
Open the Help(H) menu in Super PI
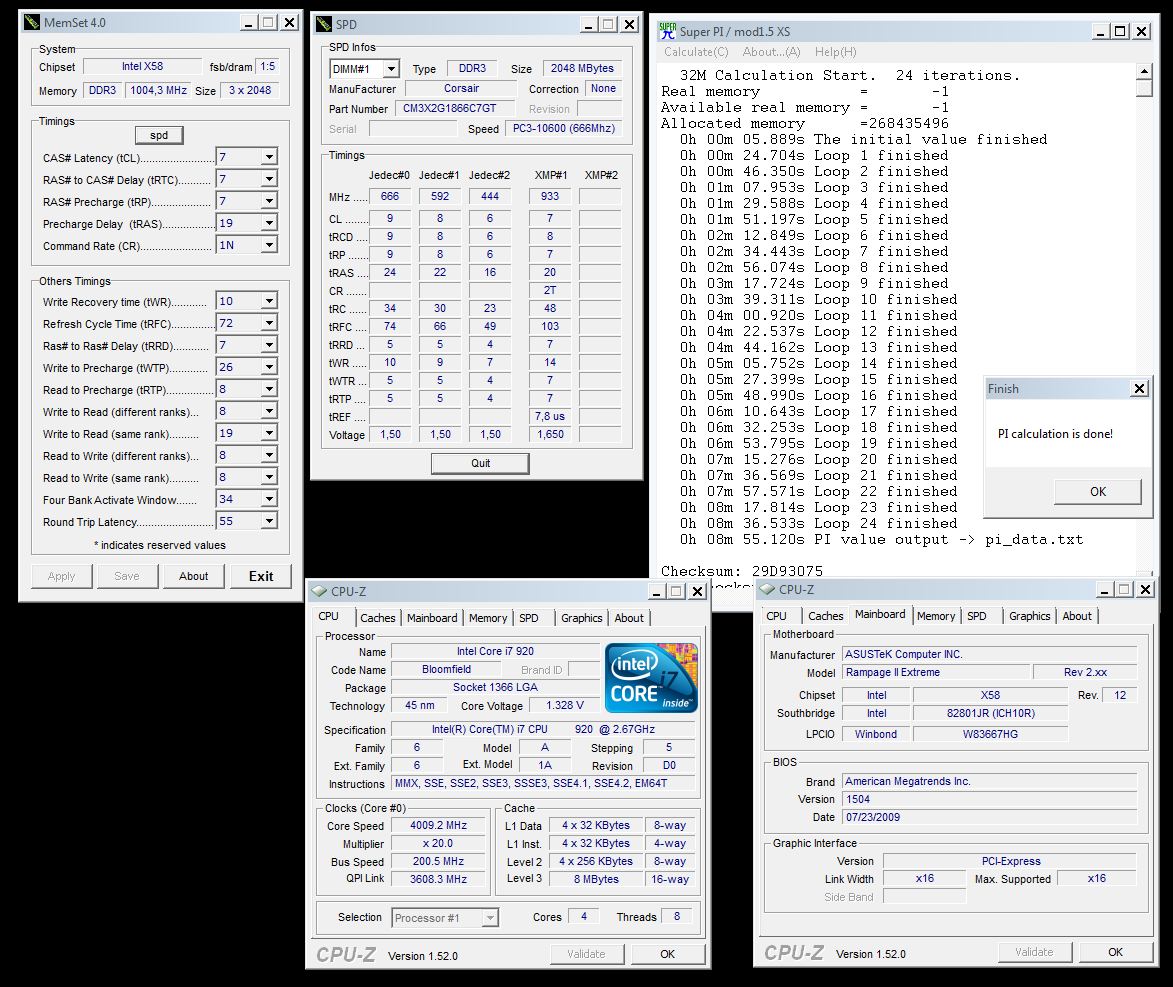(836, 52)
